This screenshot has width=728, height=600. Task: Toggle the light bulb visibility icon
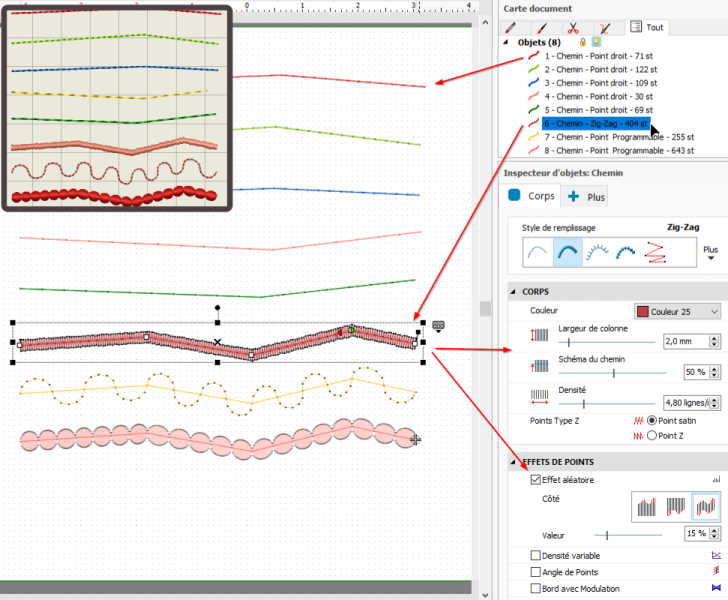point(596,42)
